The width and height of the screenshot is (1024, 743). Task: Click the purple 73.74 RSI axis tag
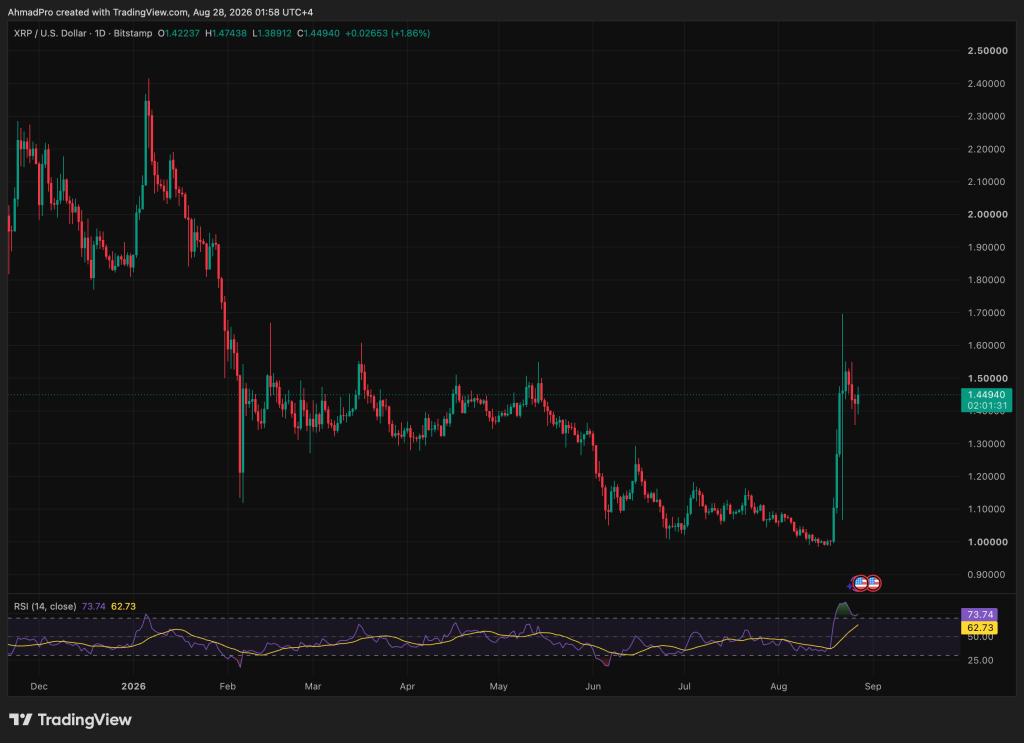(980, 614)
